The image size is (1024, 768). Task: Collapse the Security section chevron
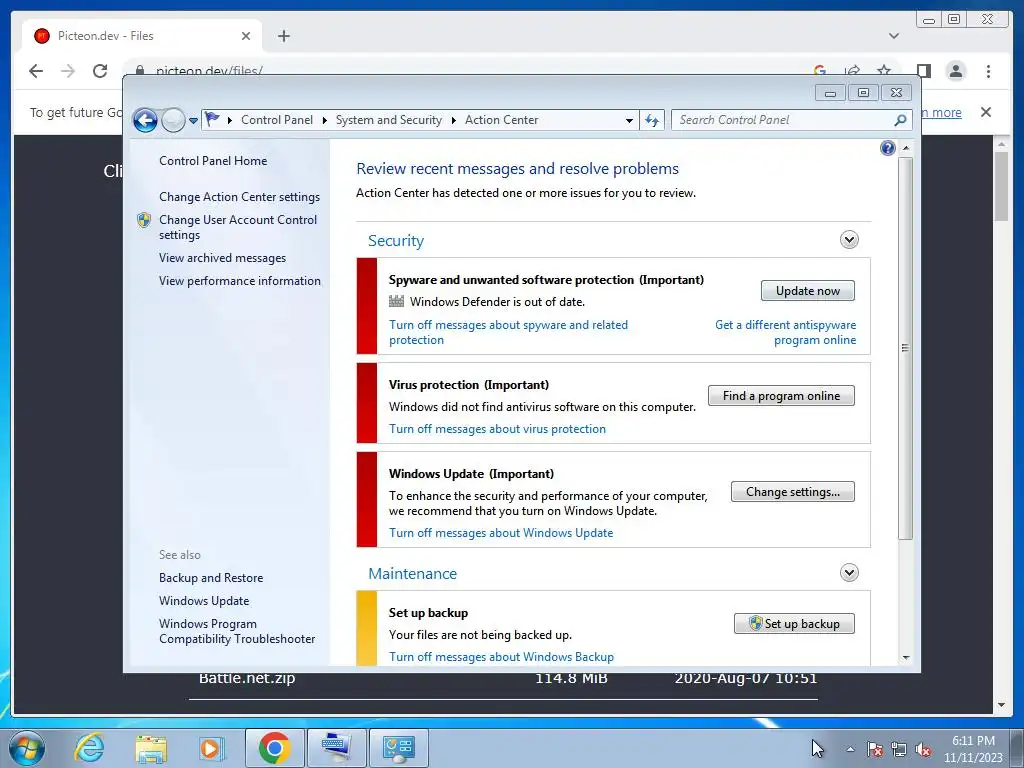(849, 240)
